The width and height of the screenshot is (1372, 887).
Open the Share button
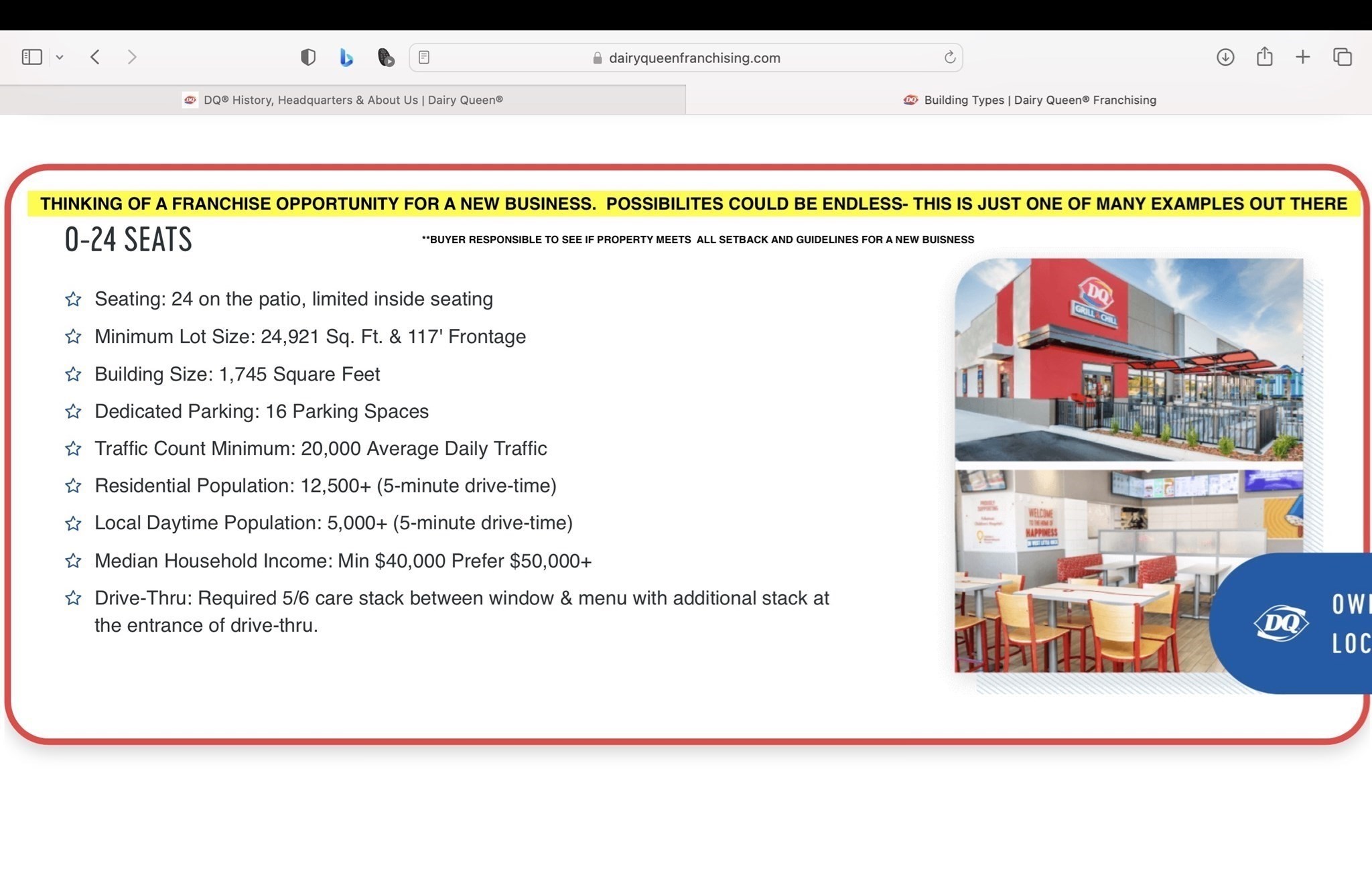tap(1264, 57)
